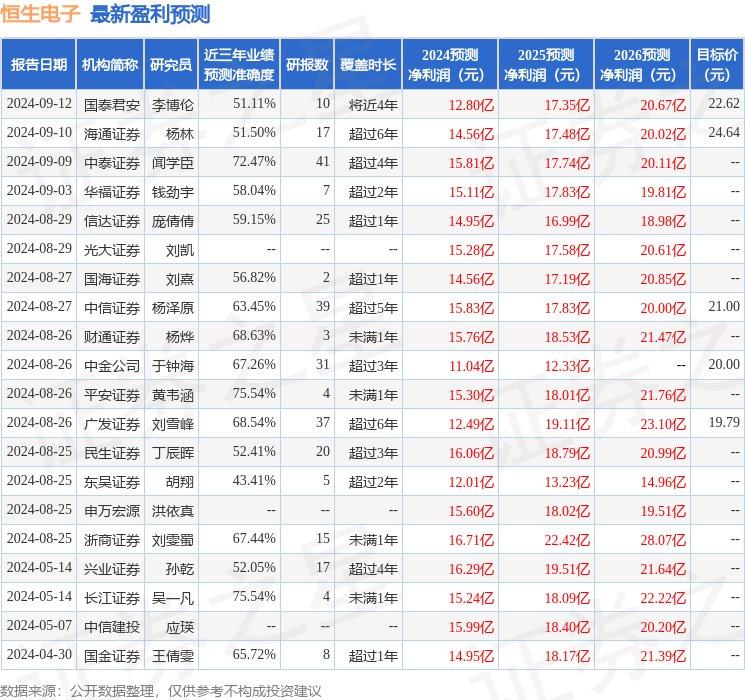Click researcher name 庞倩倩
Image resolution: width=745 pixels, height=700 pixels.
[x=173, y=221]
